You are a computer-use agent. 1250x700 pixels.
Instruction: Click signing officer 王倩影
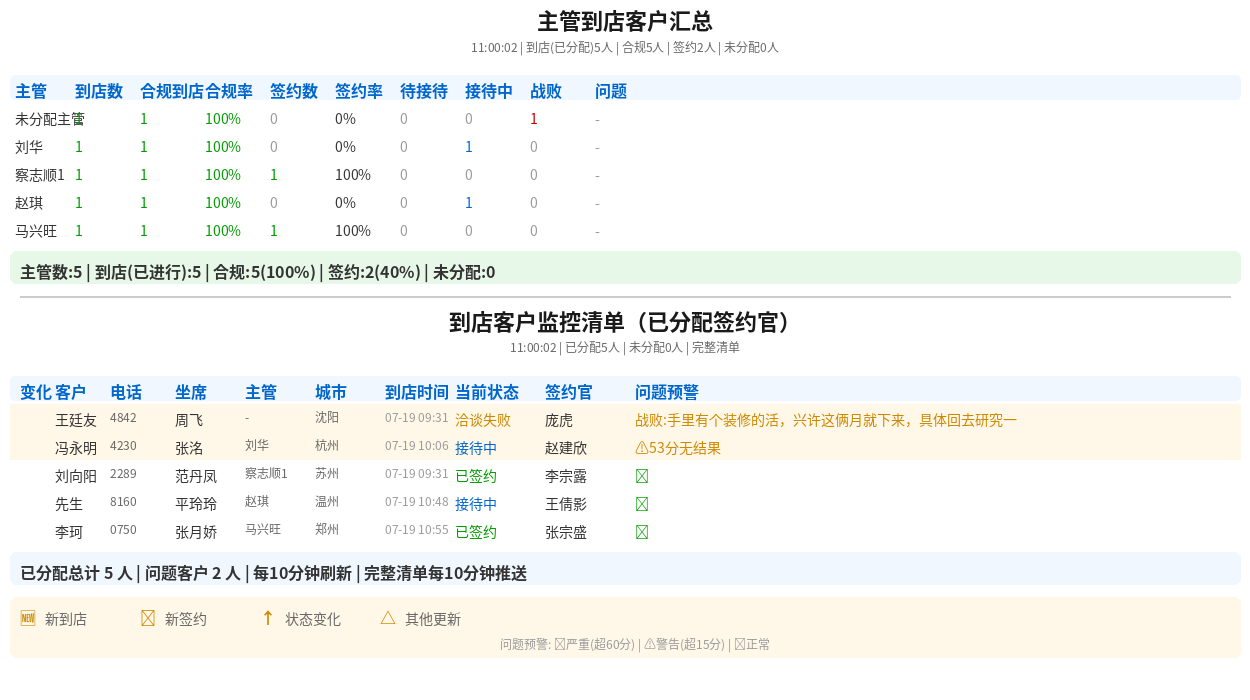566,504
